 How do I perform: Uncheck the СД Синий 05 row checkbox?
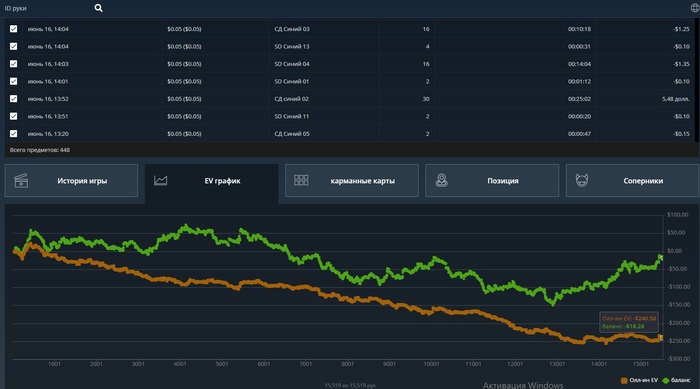[x=13, y=134]
